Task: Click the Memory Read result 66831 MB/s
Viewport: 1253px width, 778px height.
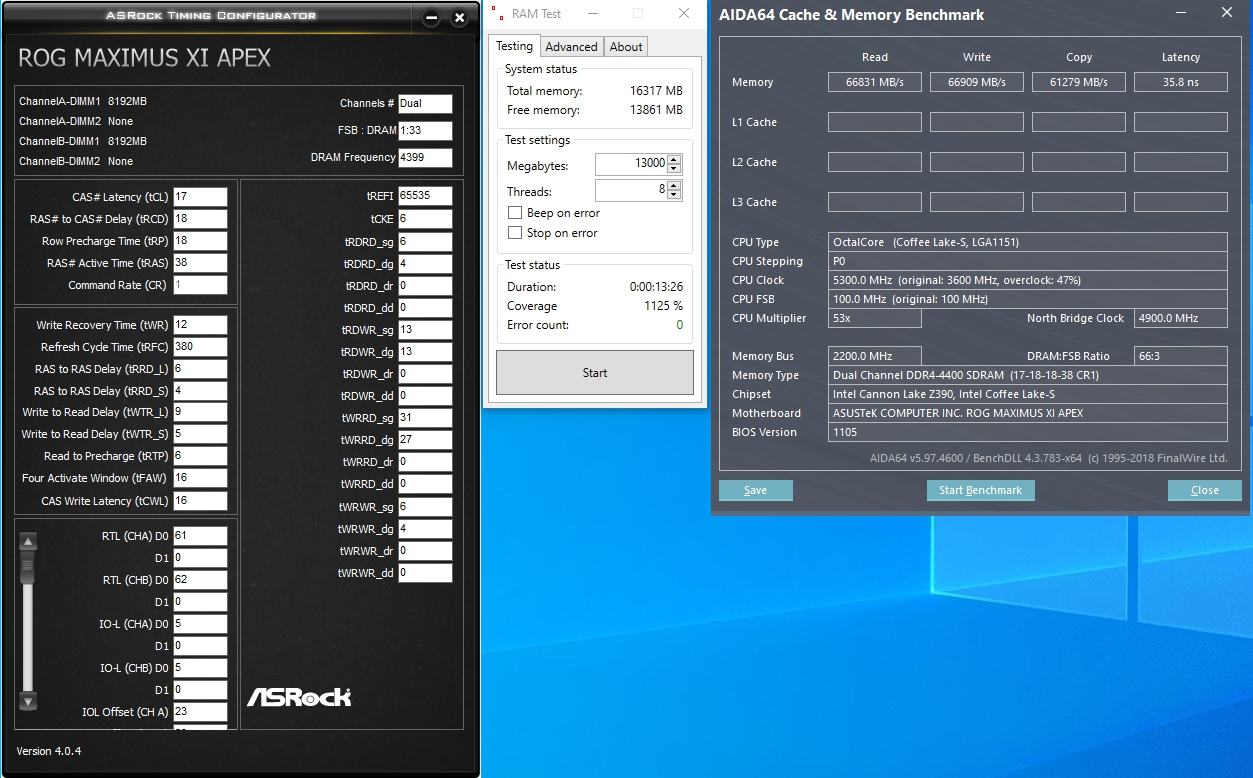Action: [x=875, y=82]
